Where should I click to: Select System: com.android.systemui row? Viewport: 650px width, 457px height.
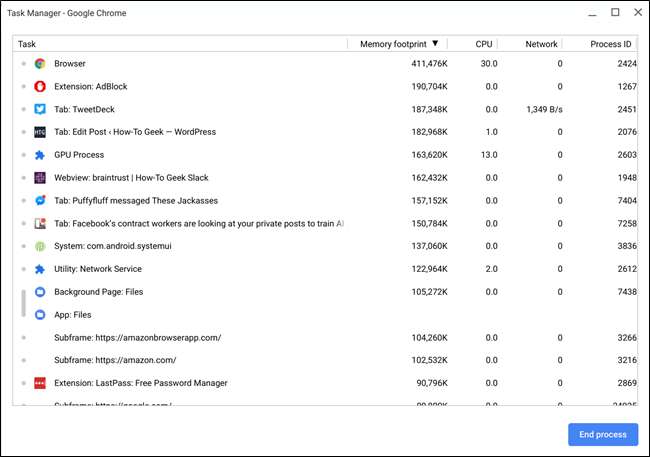(x=325, y=246)
